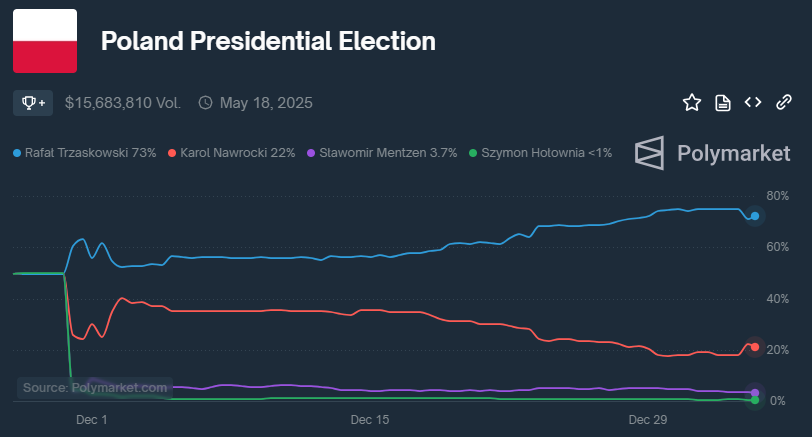Viewport: 812px width, 437px height.
Task: Click the trophy plus icon
Action: pyautogui.click(x=33, y=102)
